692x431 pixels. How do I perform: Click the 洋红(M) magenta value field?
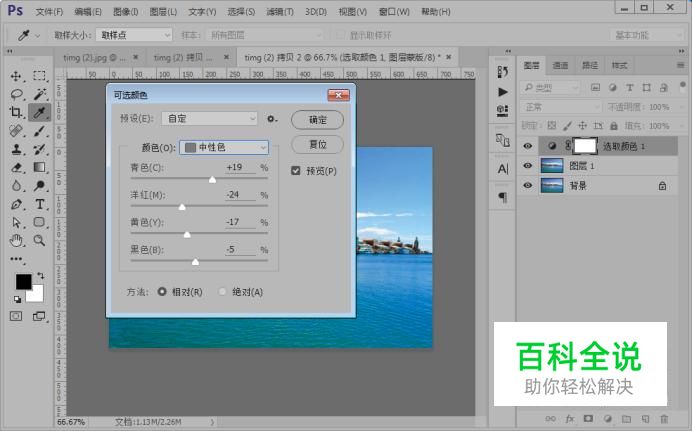pos(240,195)
